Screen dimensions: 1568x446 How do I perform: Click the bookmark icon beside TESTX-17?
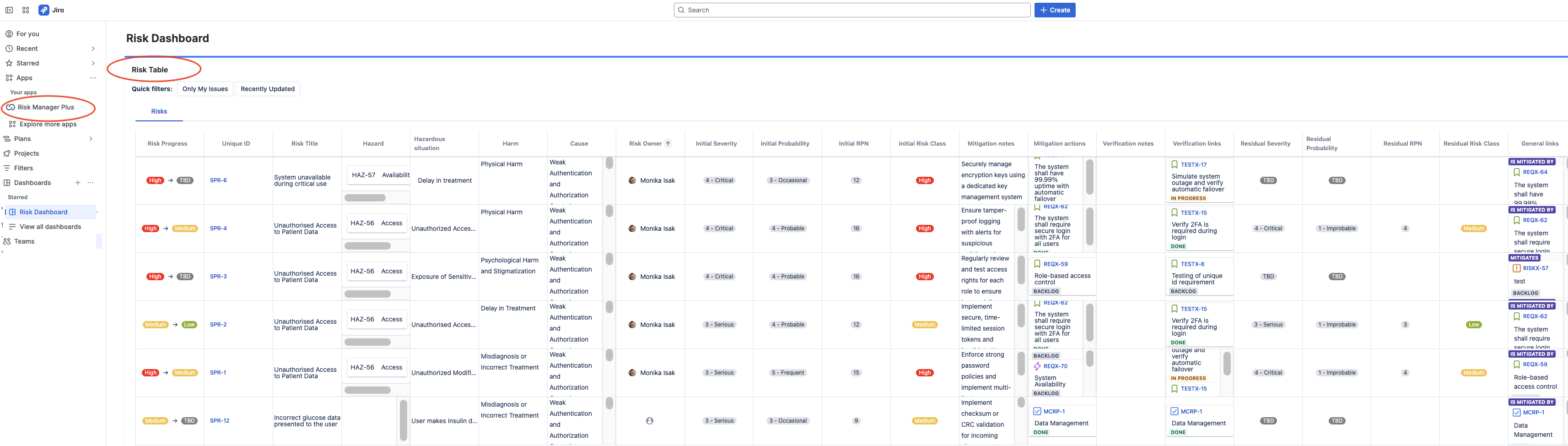coord(1174,164)
